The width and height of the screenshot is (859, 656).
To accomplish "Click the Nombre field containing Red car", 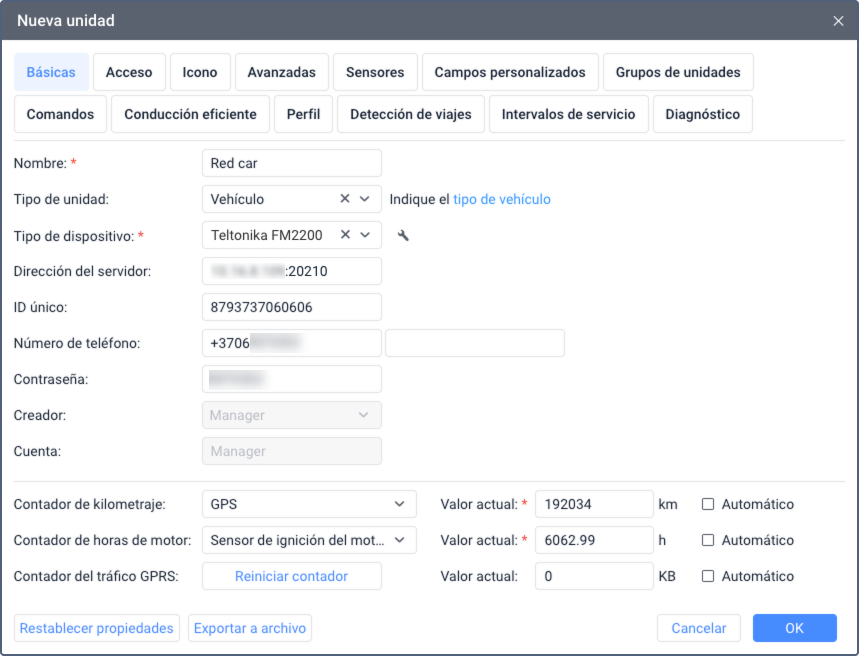I will (x=291, y=163).
